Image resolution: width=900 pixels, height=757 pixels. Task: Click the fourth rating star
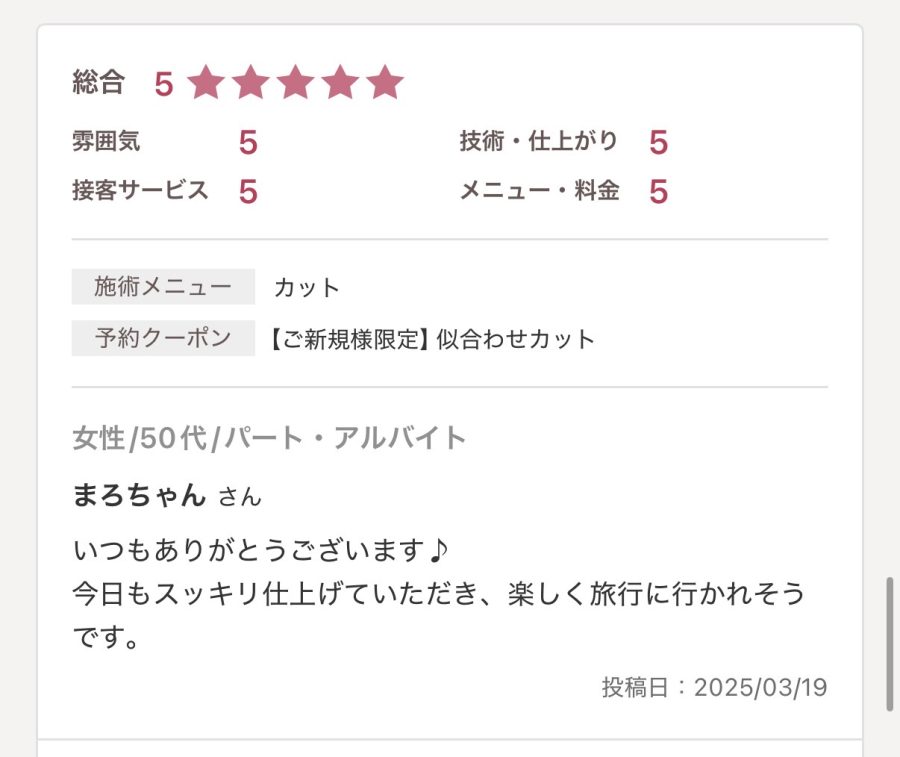point(340,83)
